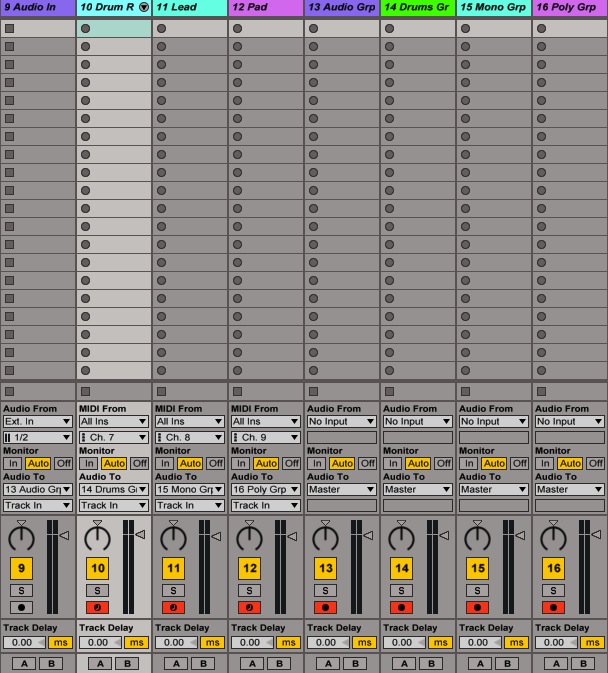The image size is (608, 673).
Task: Click volume fader handle on track 9
Action: 64,536
